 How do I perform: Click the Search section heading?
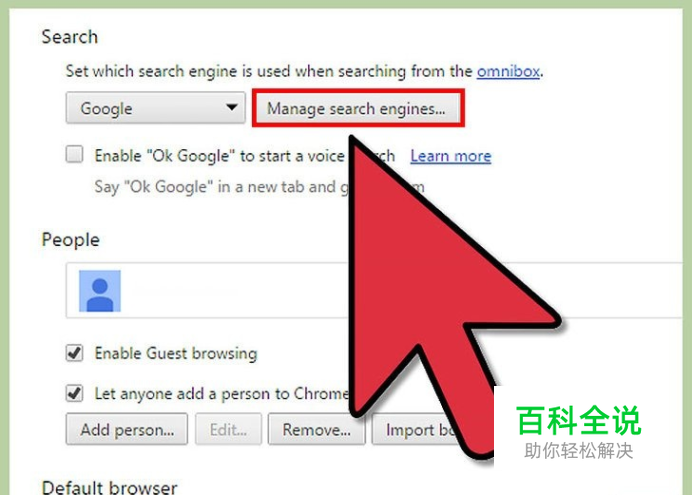[70, 37]
